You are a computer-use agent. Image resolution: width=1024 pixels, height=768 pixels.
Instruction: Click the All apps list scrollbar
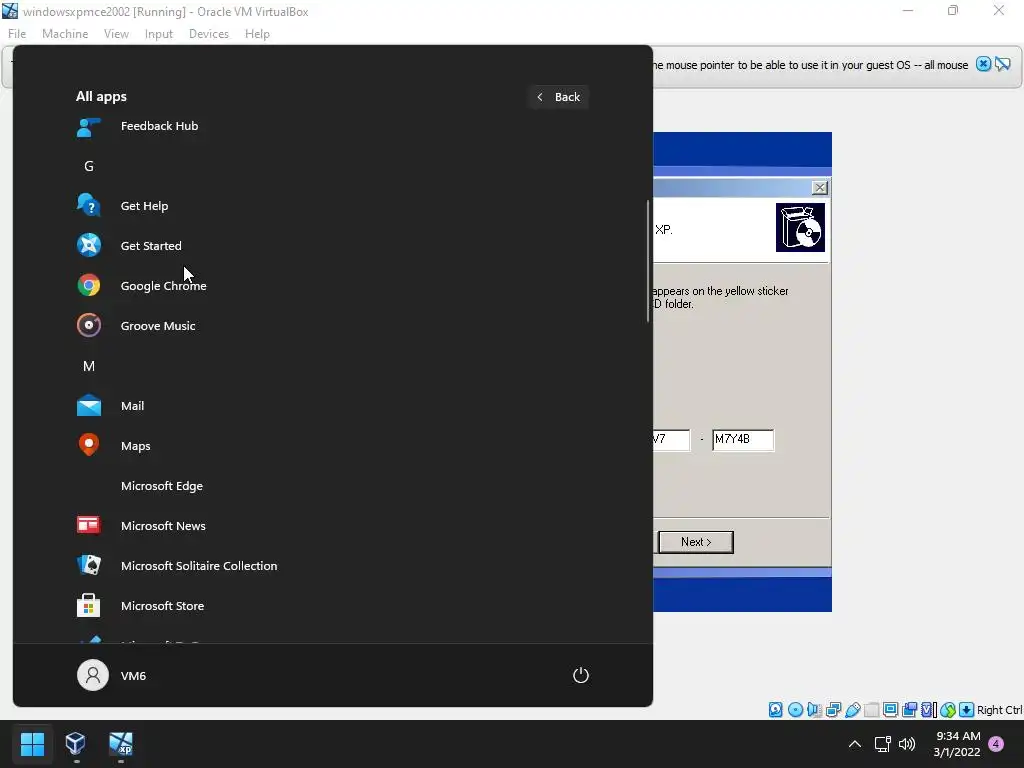648,261
